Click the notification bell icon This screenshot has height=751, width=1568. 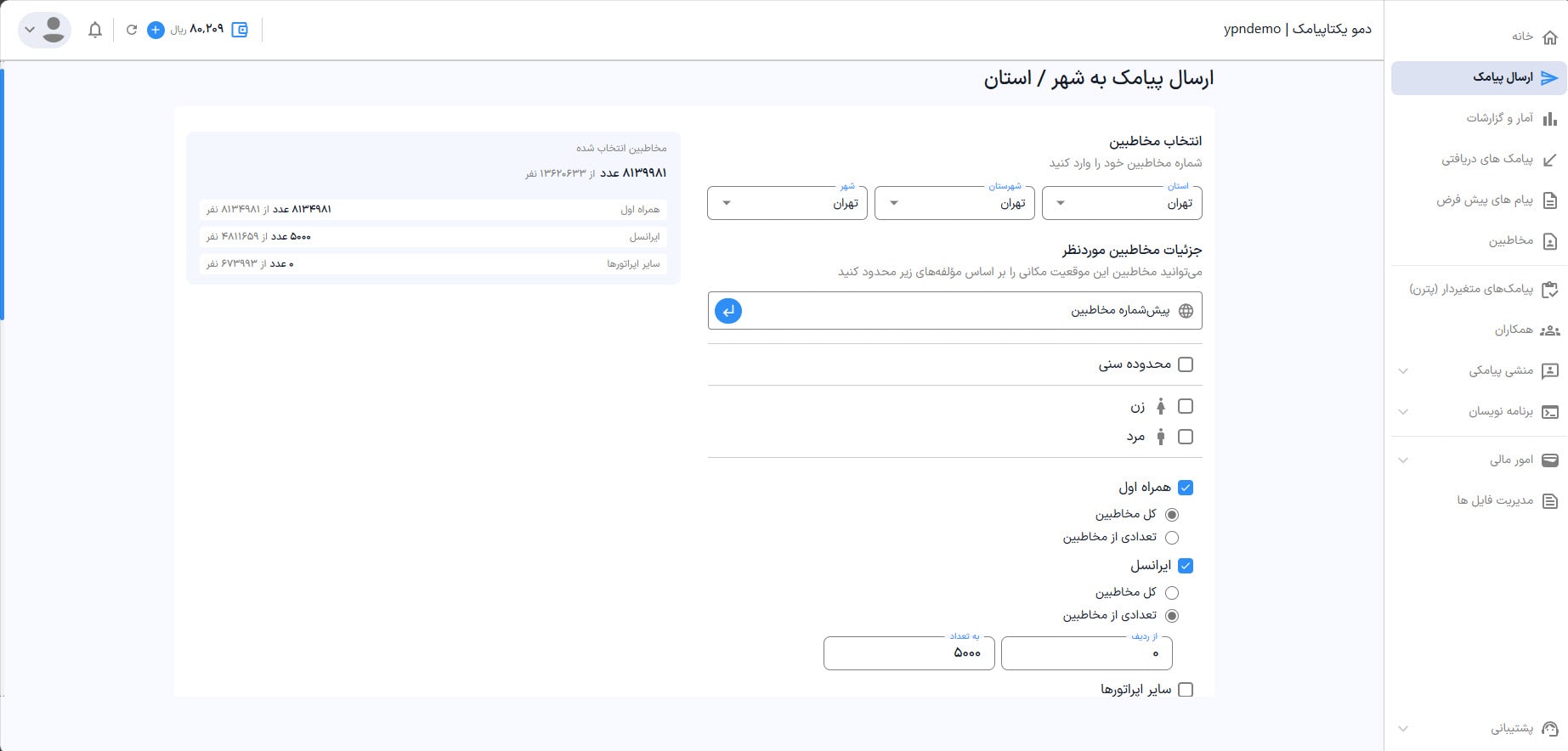pyautogui.click(x=95, y=30)
